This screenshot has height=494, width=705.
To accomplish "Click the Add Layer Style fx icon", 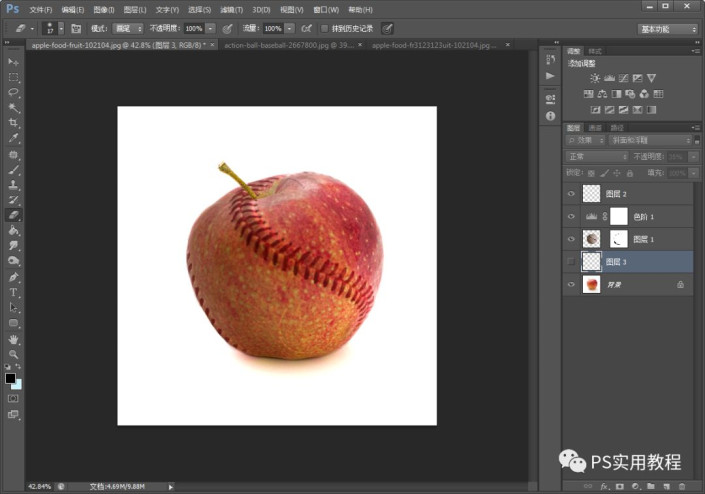I will pos(604,486).
